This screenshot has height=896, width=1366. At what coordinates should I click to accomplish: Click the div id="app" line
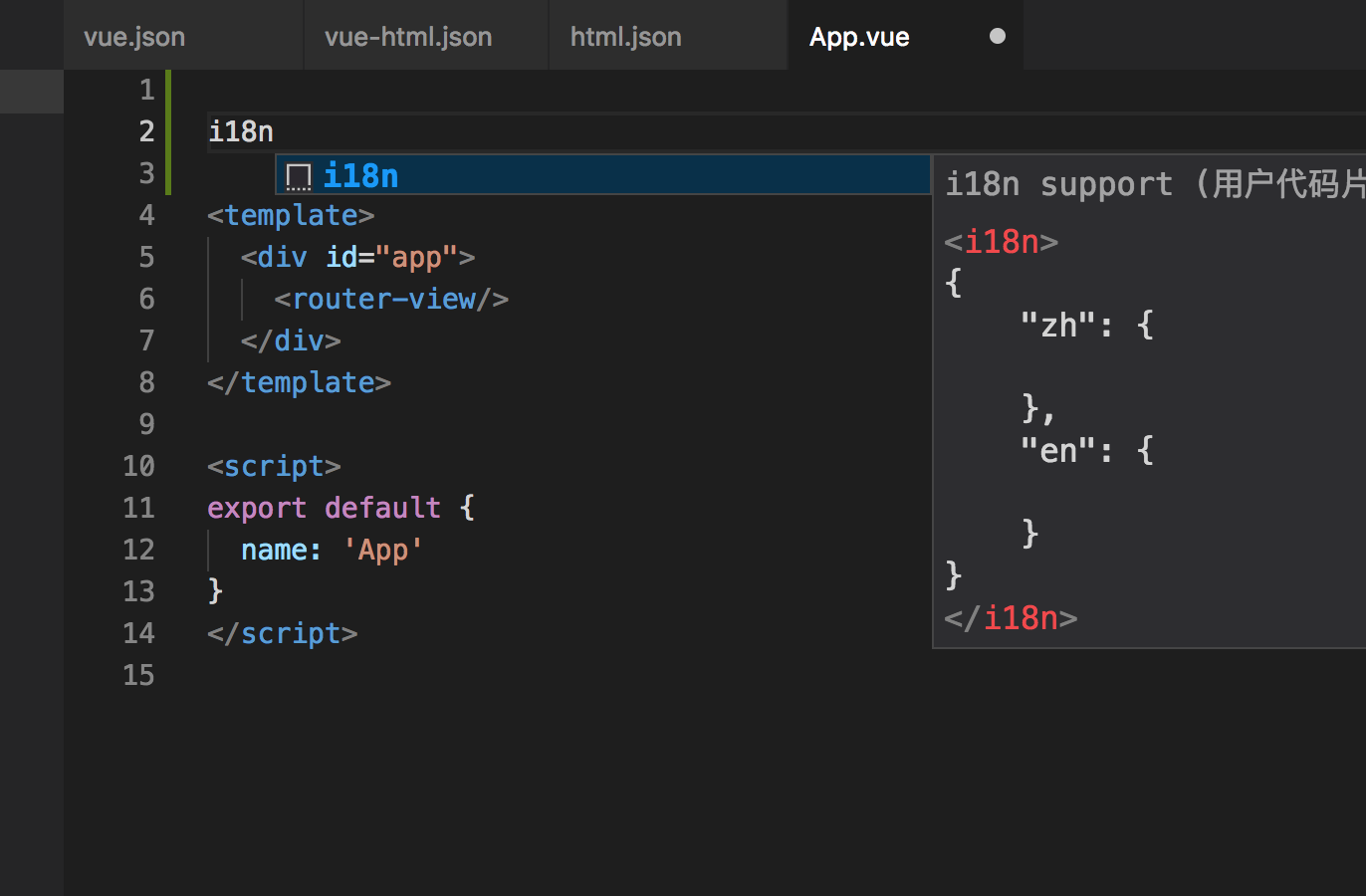pyautogui.click(x=357, y=257)
